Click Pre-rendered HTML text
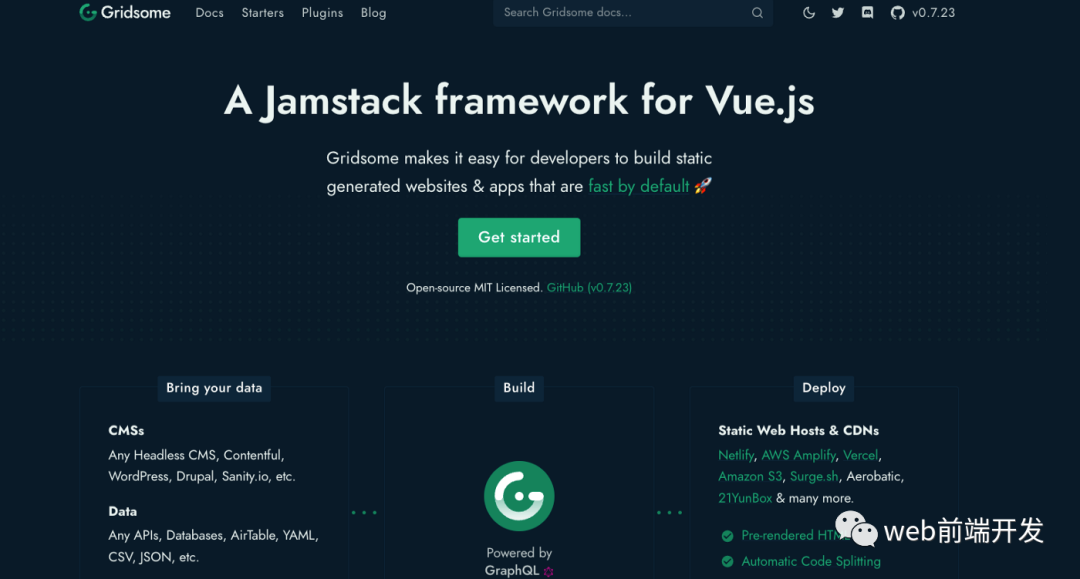The height and width of the screenshot is (579, 1080). tap(796, 536)
